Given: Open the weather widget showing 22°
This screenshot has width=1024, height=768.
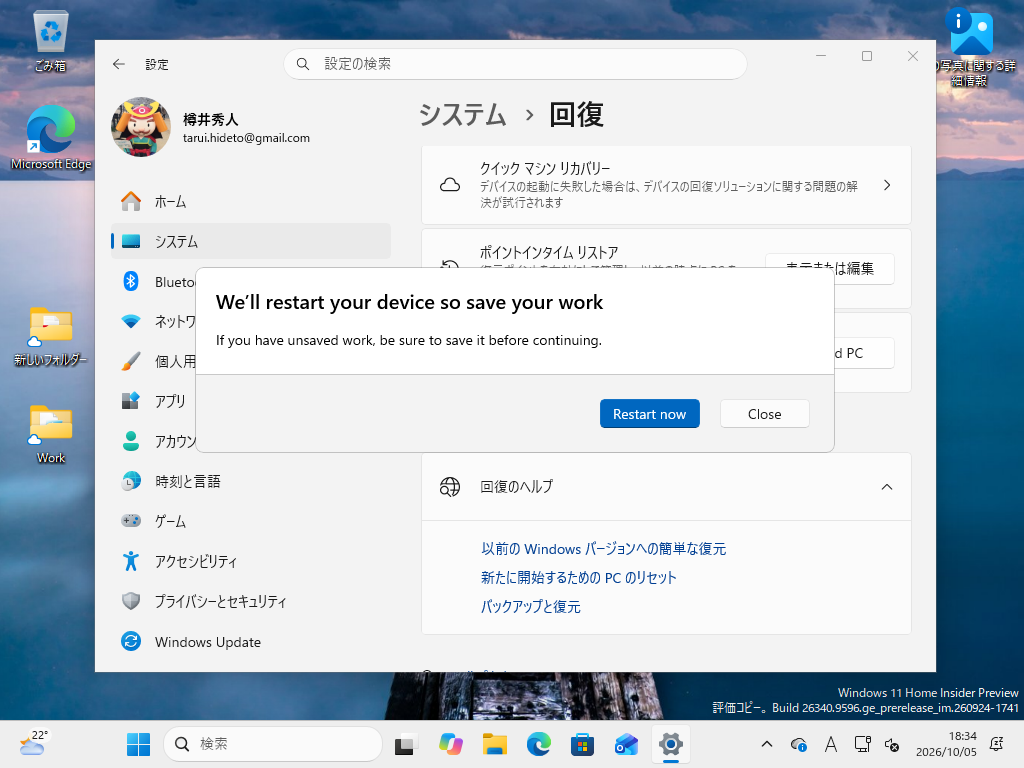Looking at the screenshot, I should tap(33, 743).
